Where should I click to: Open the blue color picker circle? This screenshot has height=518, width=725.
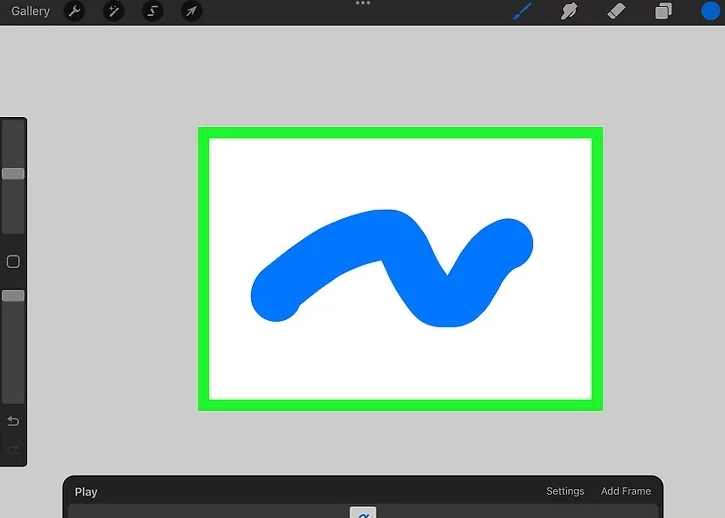(x=710, y=12)
